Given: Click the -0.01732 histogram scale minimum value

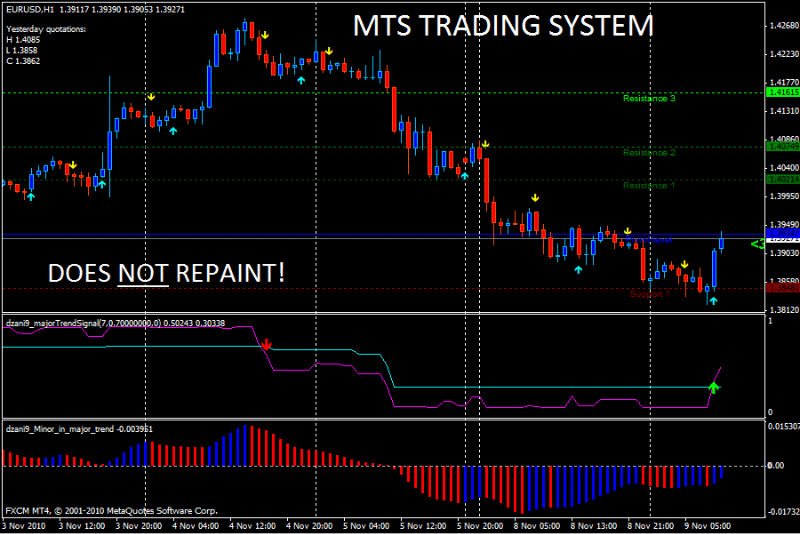Looking at the screenshot, I should [783, 511].
